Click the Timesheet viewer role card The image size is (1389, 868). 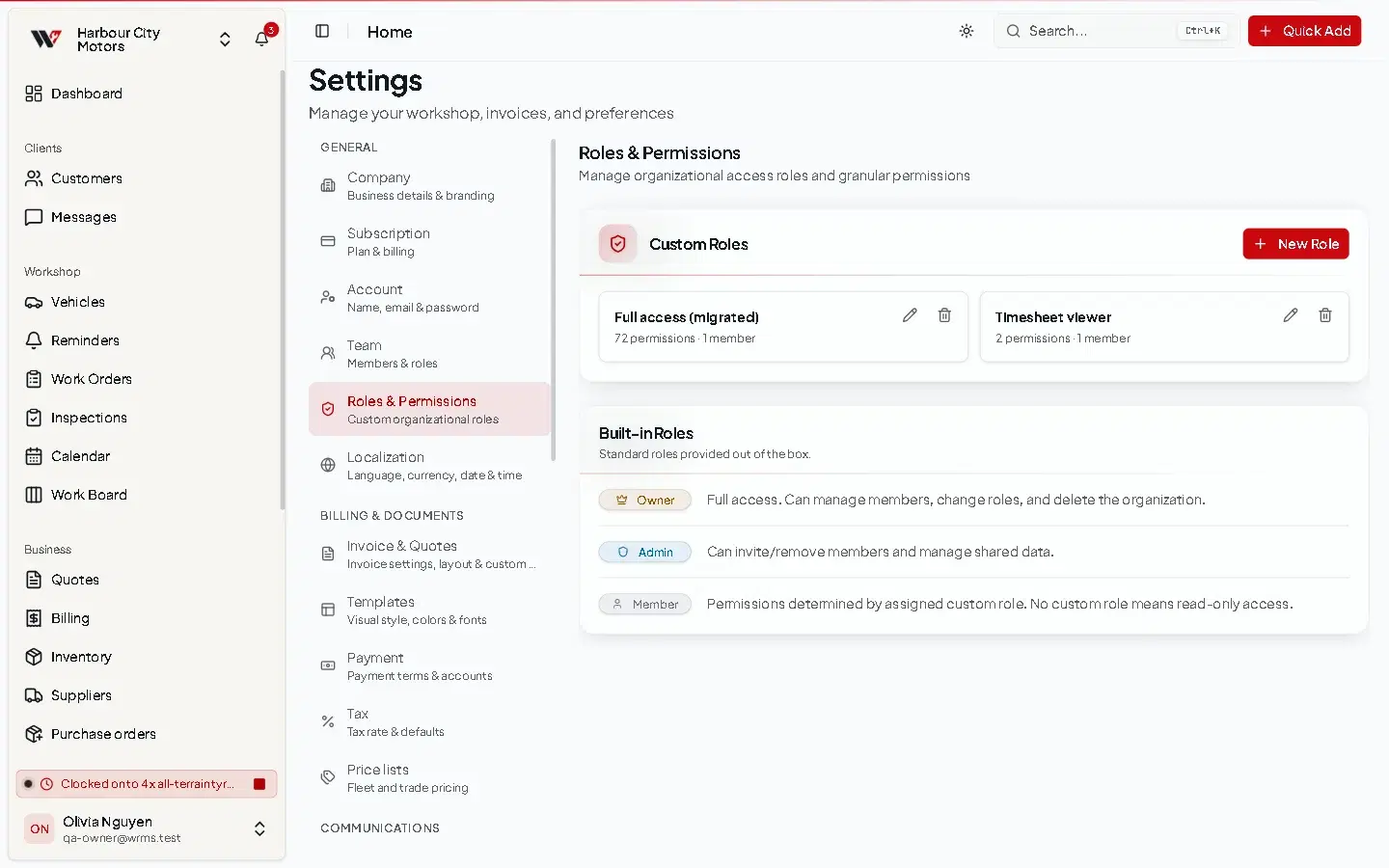coord(1164,327)
